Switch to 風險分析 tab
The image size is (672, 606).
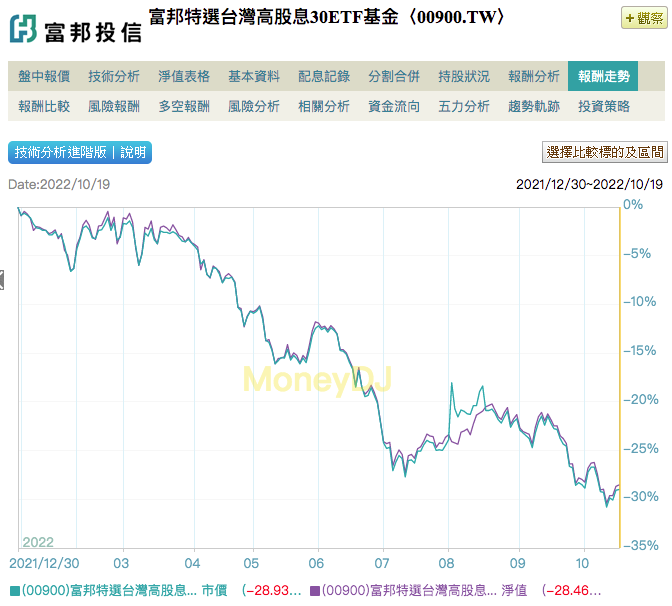pos(254,106)
